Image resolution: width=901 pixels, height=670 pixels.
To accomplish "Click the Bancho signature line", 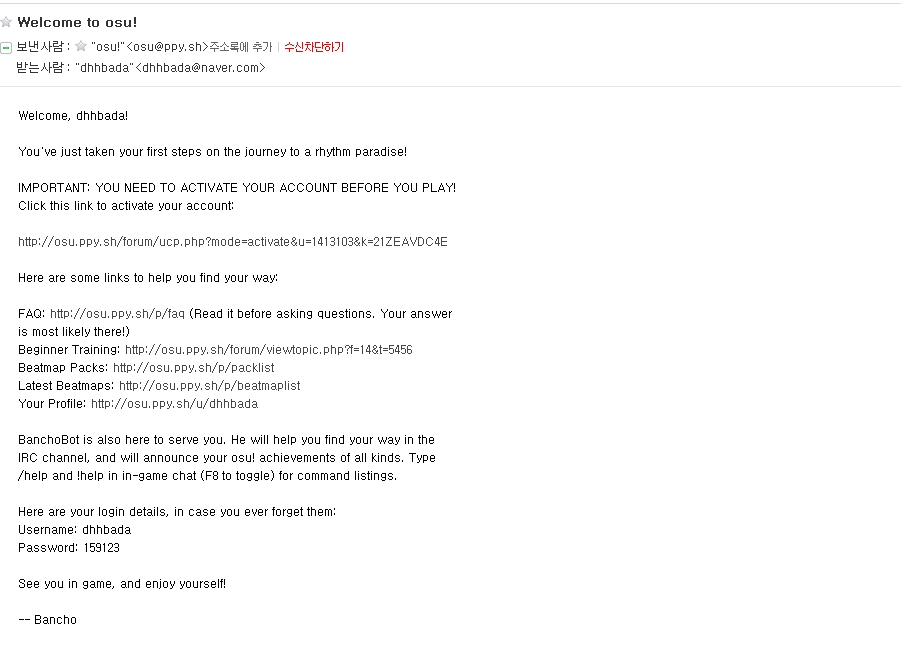I will 47,620.
